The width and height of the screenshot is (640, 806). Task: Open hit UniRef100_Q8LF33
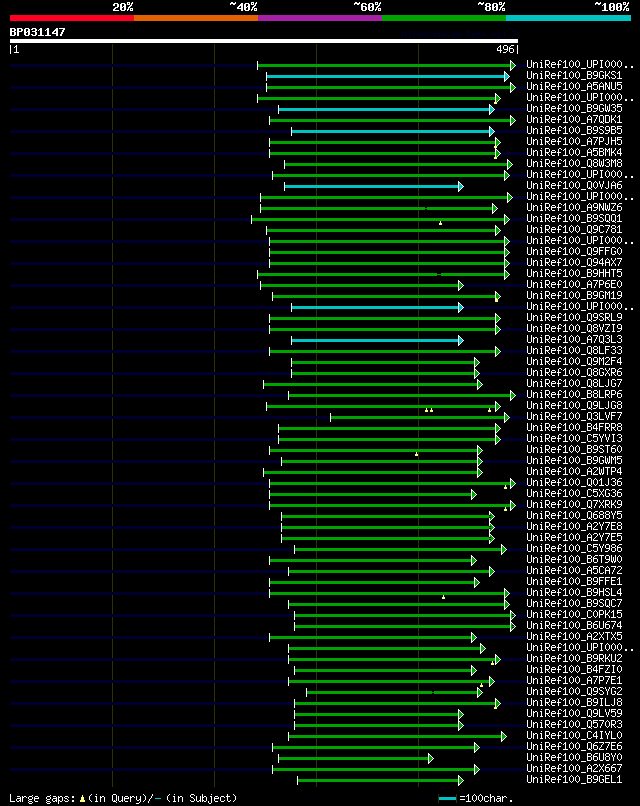pyautogui.click(x=574, y=350)
